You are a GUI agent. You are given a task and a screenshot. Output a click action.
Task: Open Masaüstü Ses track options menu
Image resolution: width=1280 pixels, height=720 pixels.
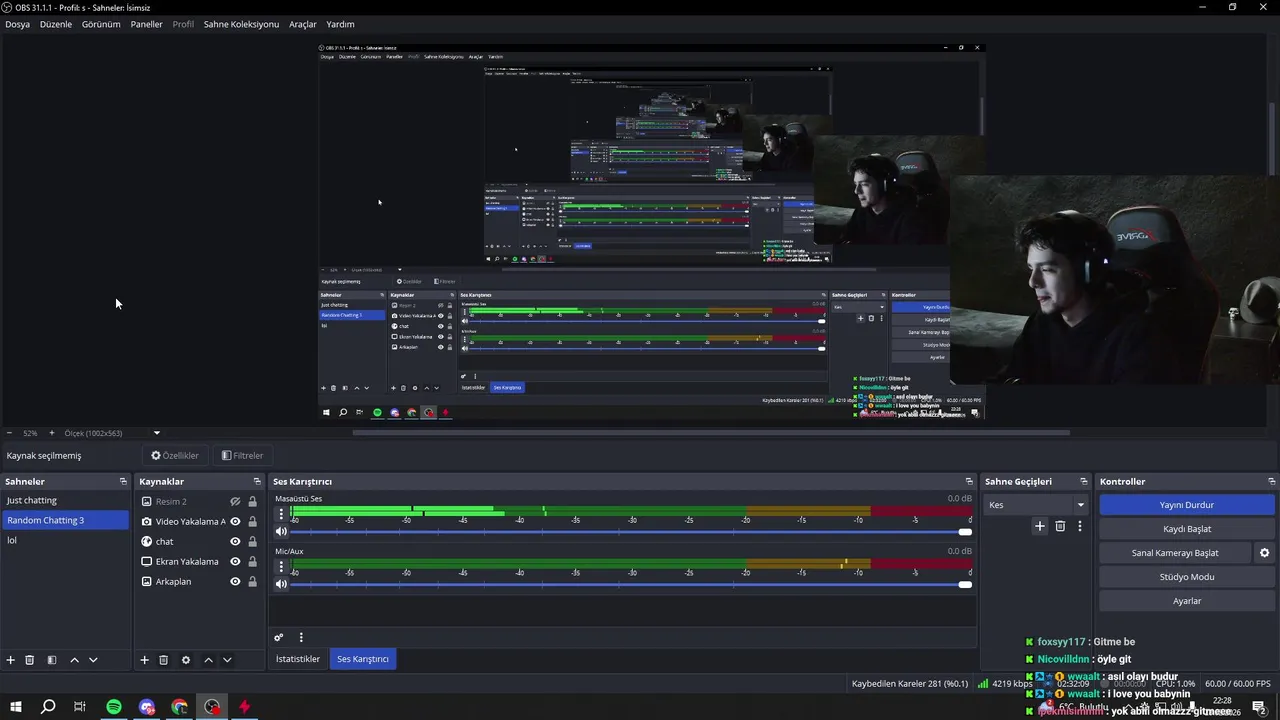pyautogui.click(x=281, y=513)
